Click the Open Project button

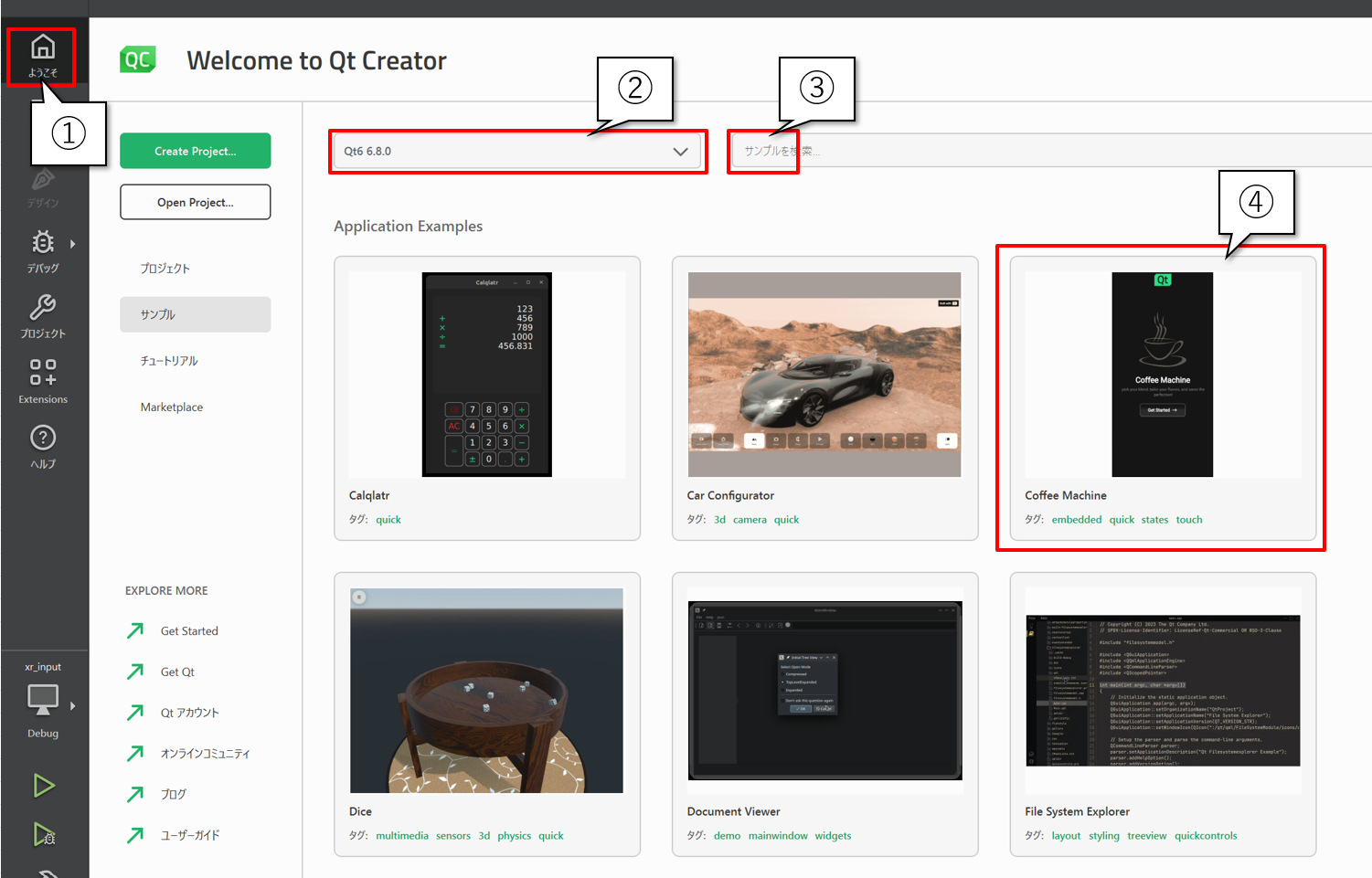pos(195,203)
